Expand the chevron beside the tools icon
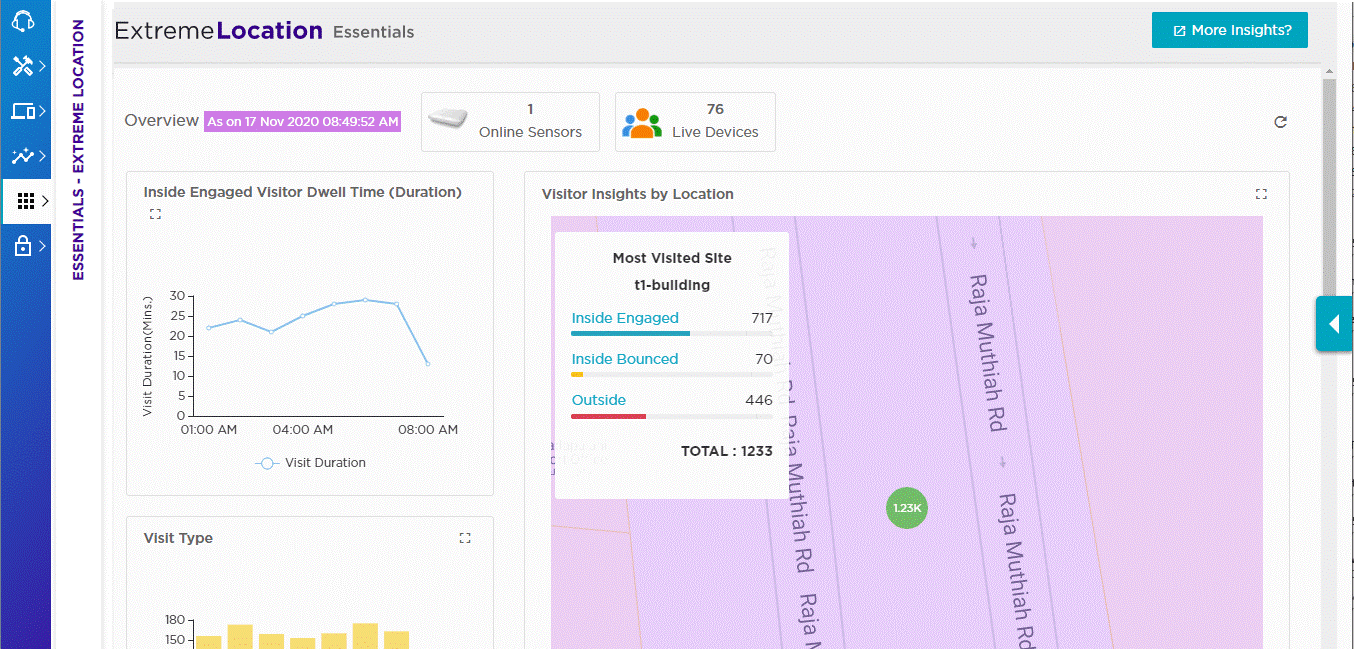 click(x=43, y=66)
